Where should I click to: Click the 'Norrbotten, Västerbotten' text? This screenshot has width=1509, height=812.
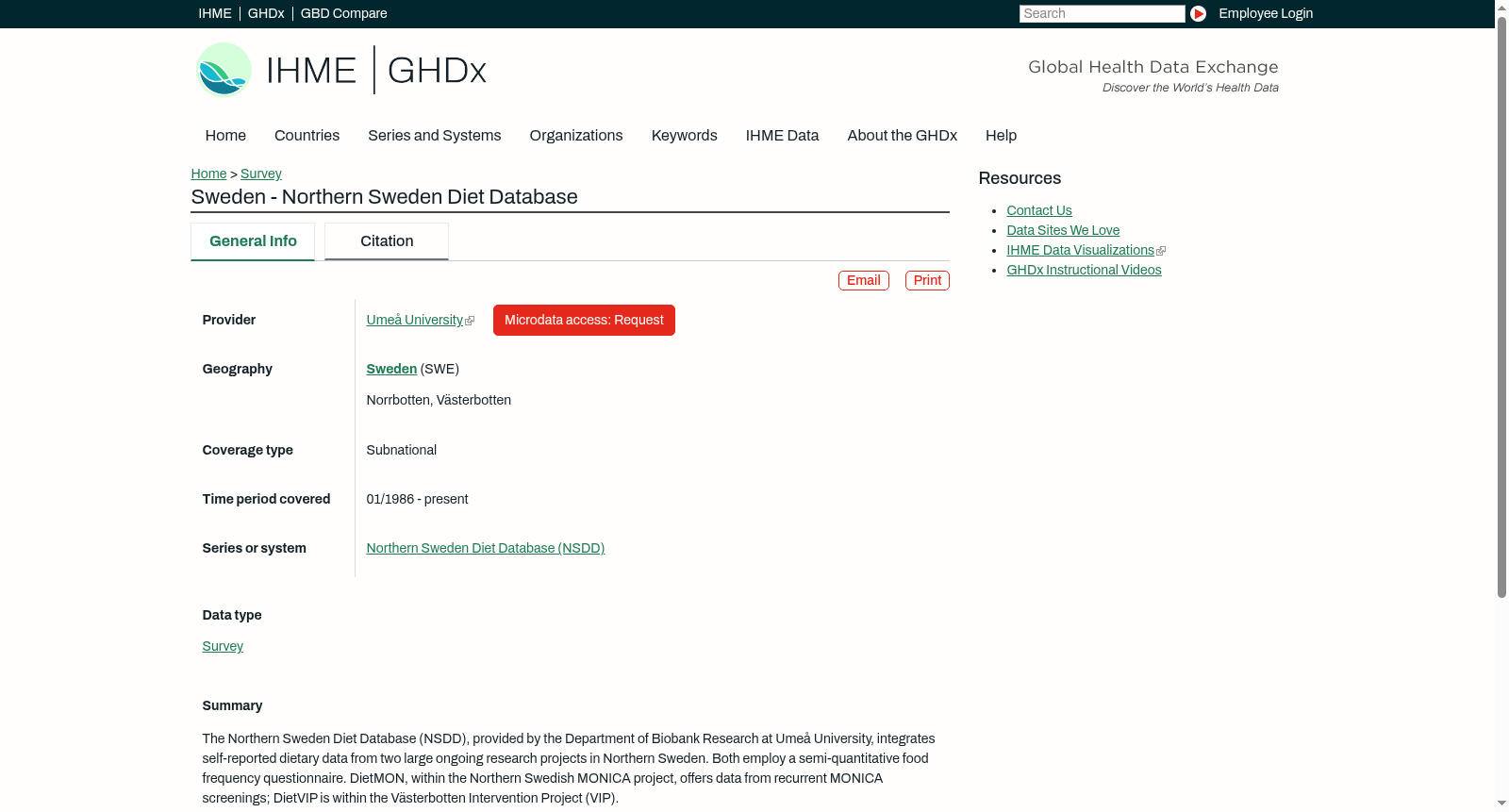coord(439,400)
